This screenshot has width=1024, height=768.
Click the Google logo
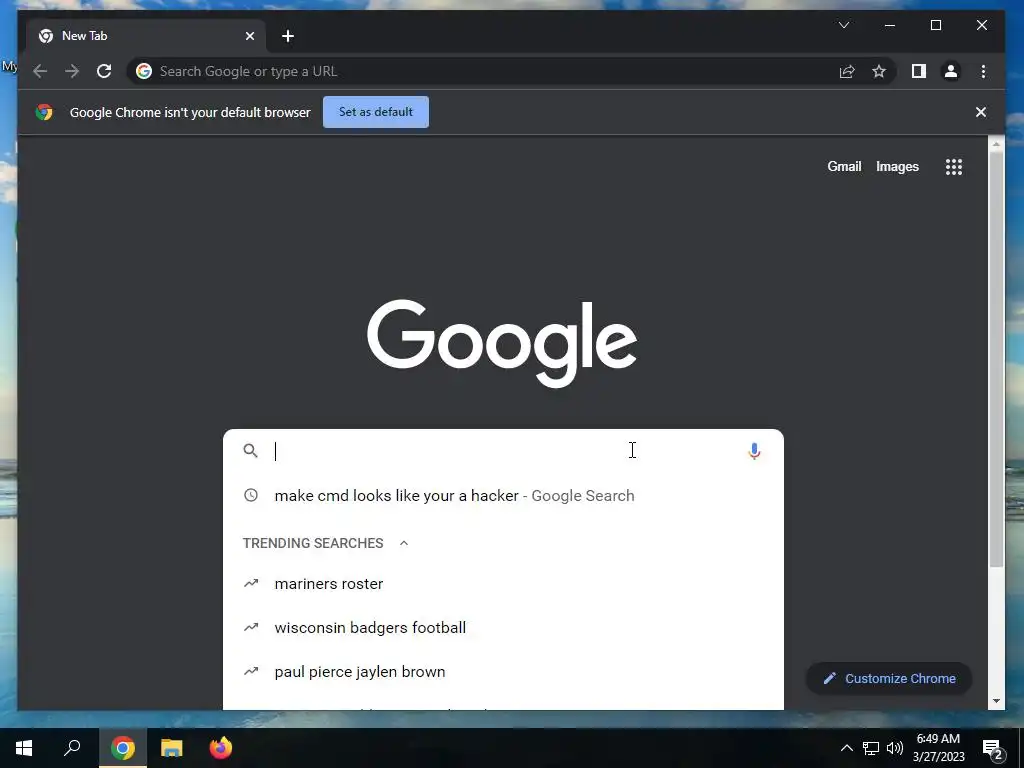(x=502, y=344)
